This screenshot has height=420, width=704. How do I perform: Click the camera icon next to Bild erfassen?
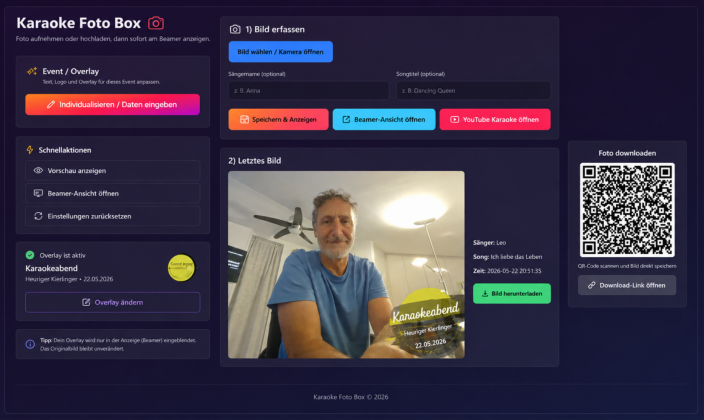click(235, 29)
